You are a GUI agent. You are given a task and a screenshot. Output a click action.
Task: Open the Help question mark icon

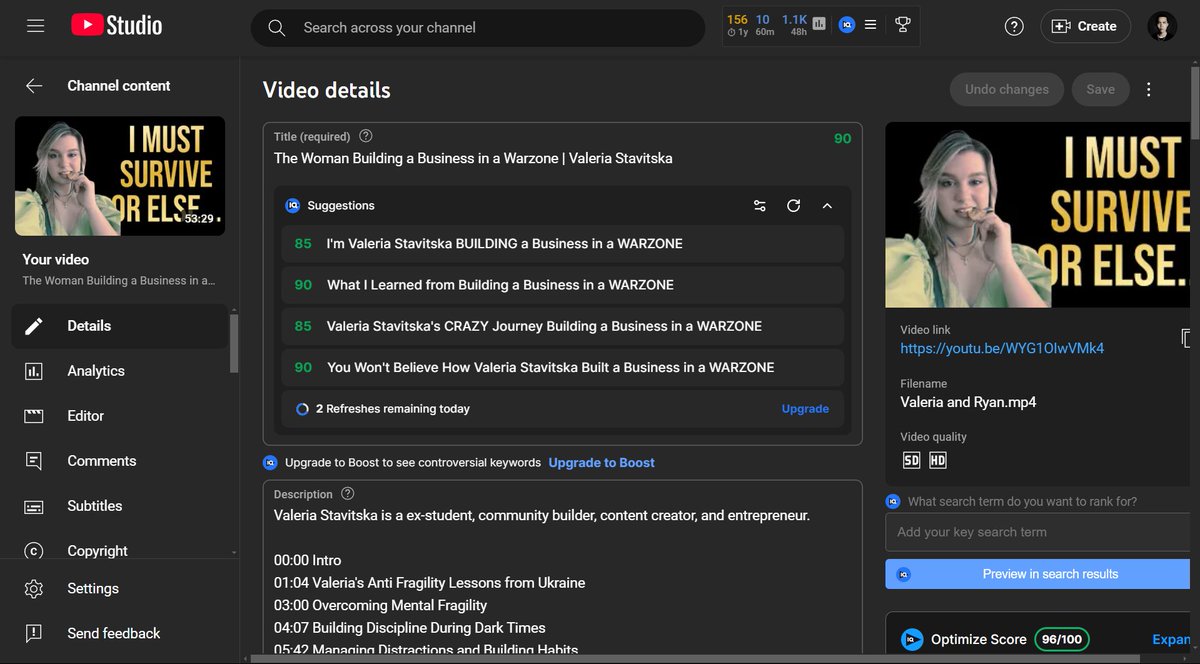coord(1014,27)
